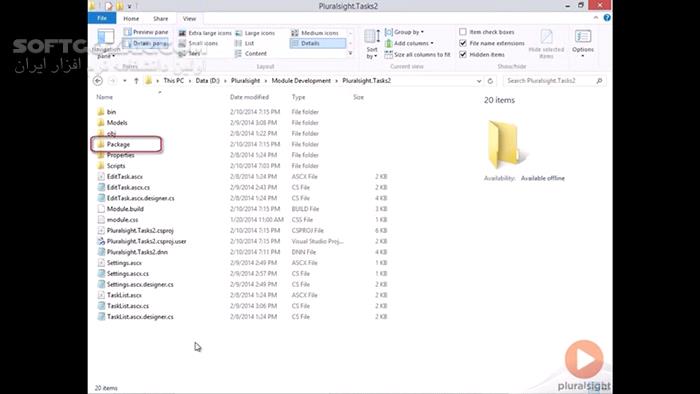Image resolution: width=700 pixels, height=394 pixels.
Task: Switch to the Share ribbon tab
Action: point(160,19)
